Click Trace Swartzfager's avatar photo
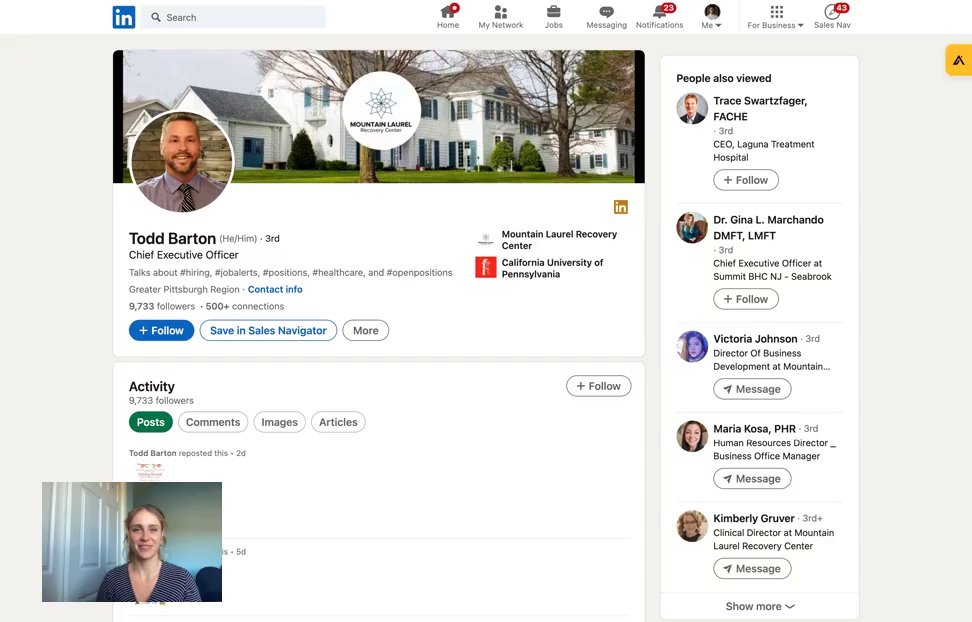The width and height of the screenshot is (972, 622). pos(692,109)
